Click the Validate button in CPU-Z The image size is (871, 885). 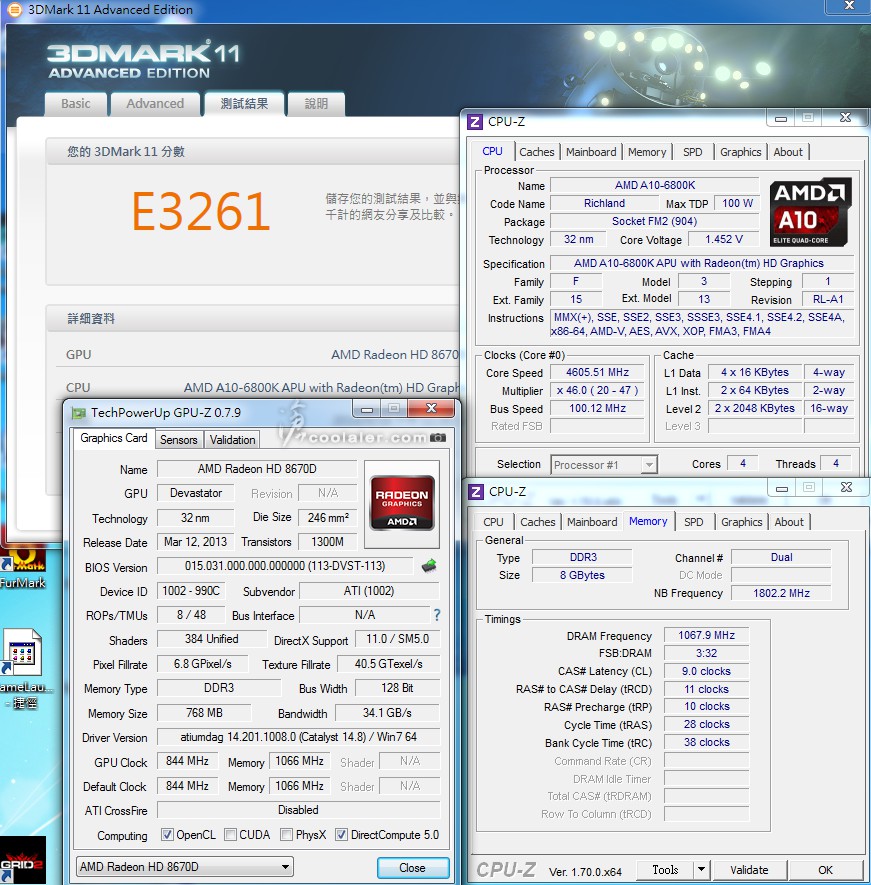point(749,870)
